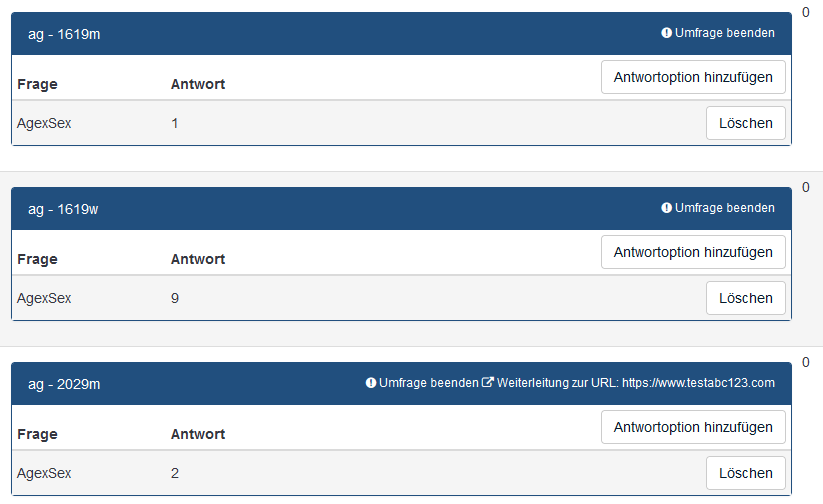The height and width of the screenshot is (504, 823).
Task: Click the answer value 9 in ag - 1619w
Action: pos(175,298)
